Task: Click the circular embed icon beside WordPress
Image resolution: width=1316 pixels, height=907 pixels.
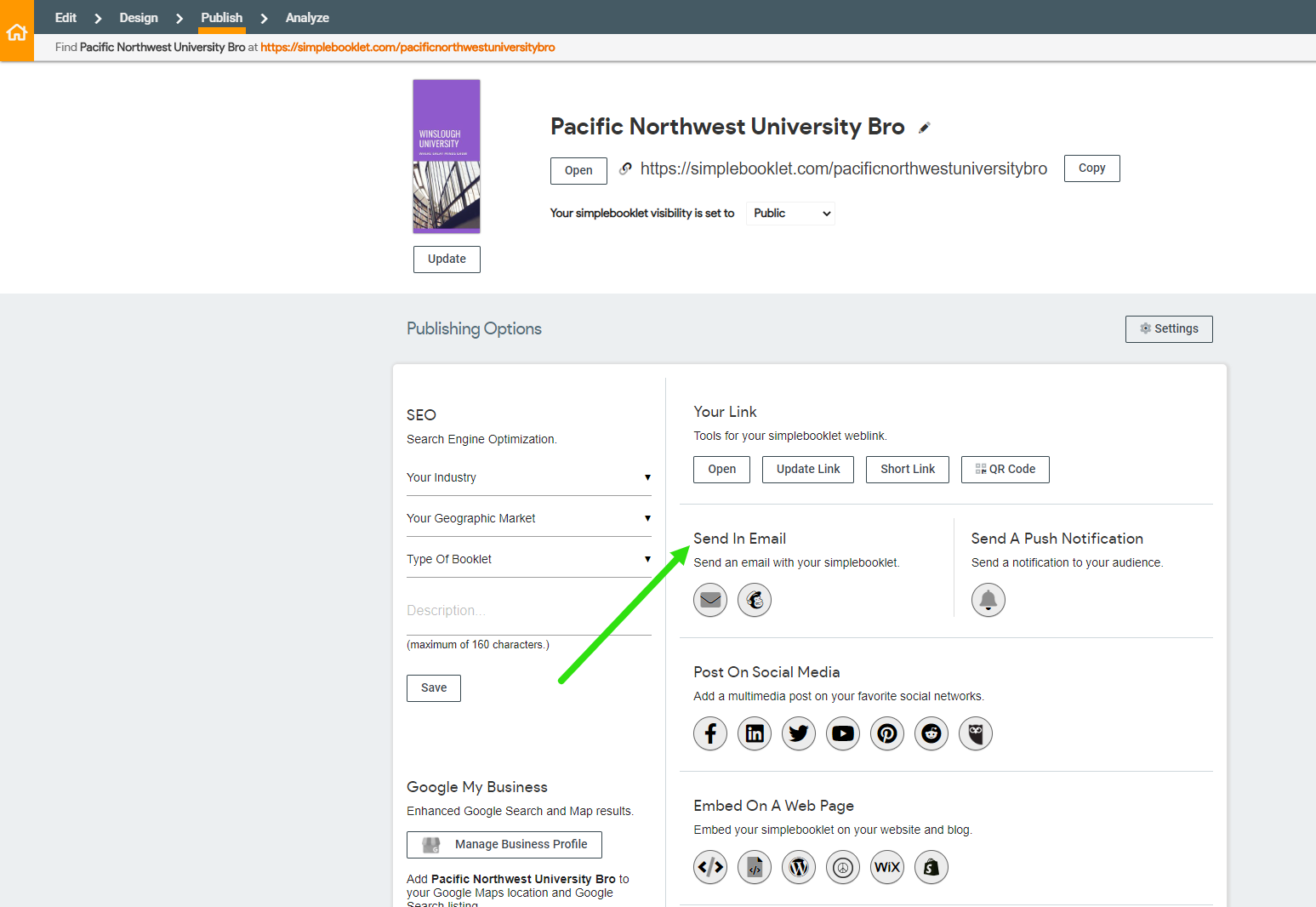Action: 843,867
